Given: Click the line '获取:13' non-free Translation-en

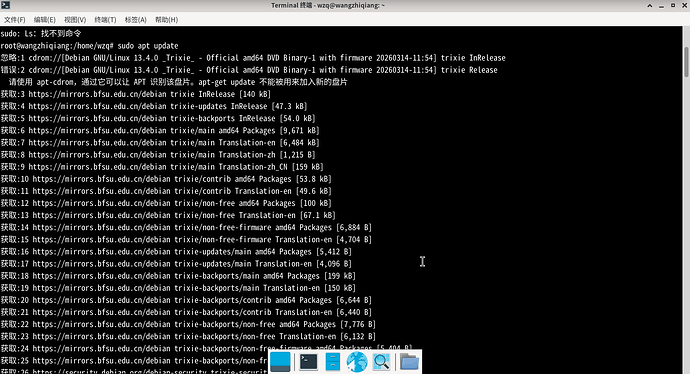Looking at the screenshot, I should (168, 215).
